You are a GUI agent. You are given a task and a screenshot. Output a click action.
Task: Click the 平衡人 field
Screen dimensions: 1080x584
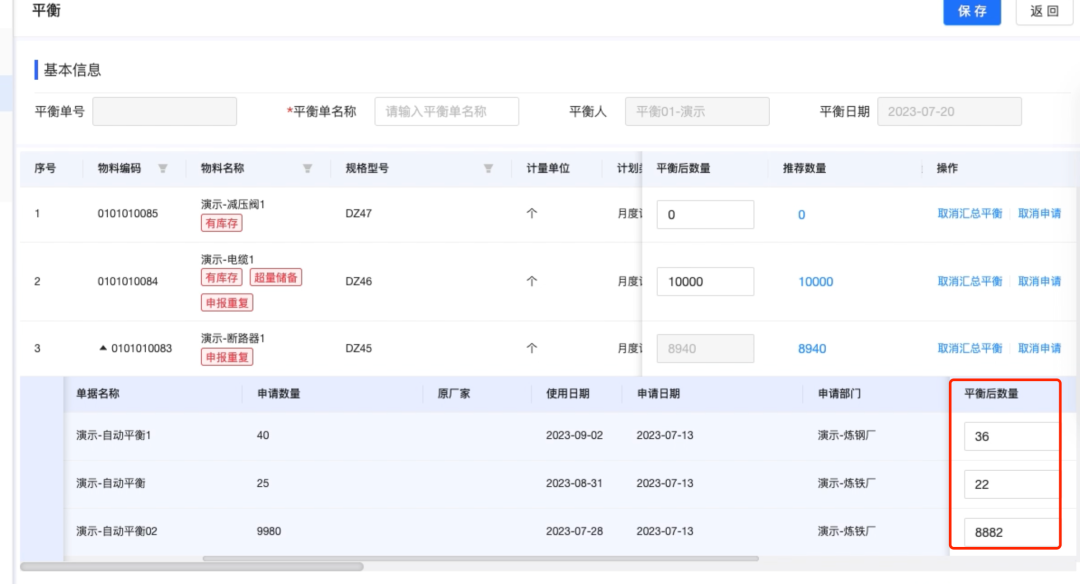697,112
